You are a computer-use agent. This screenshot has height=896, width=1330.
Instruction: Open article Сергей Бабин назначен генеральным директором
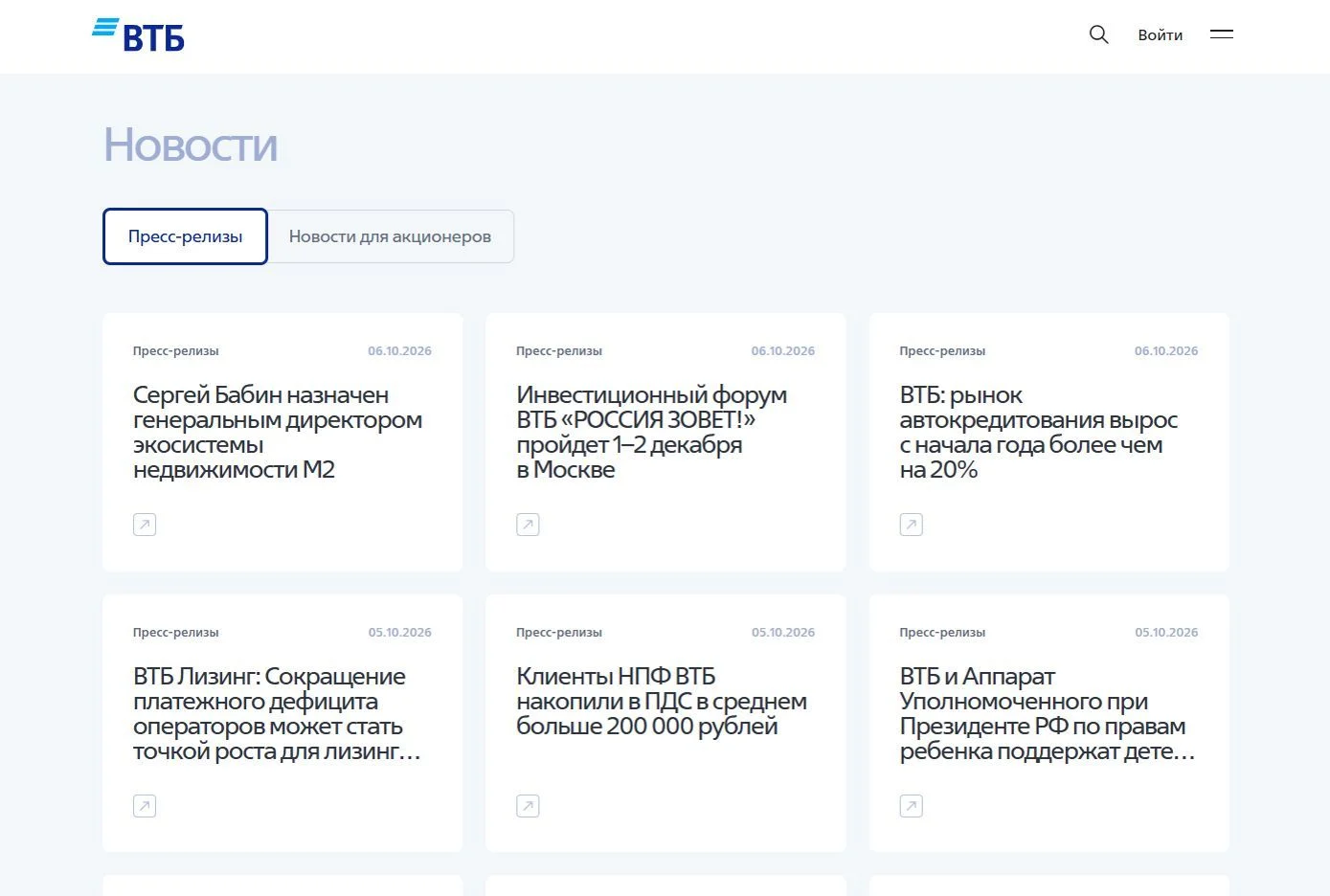point(278,432)
